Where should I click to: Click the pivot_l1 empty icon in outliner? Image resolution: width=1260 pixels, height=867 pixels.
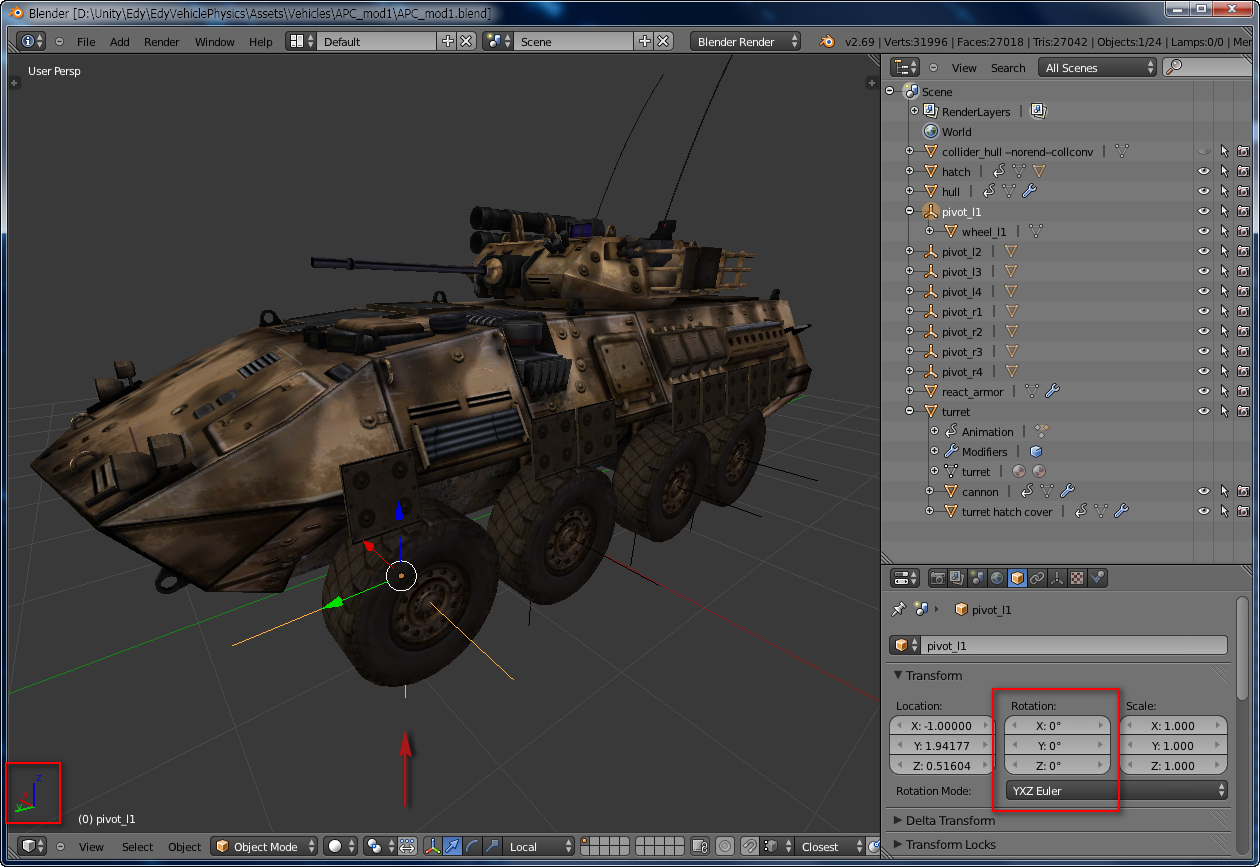pyautogui.click(x=930, y=212)
